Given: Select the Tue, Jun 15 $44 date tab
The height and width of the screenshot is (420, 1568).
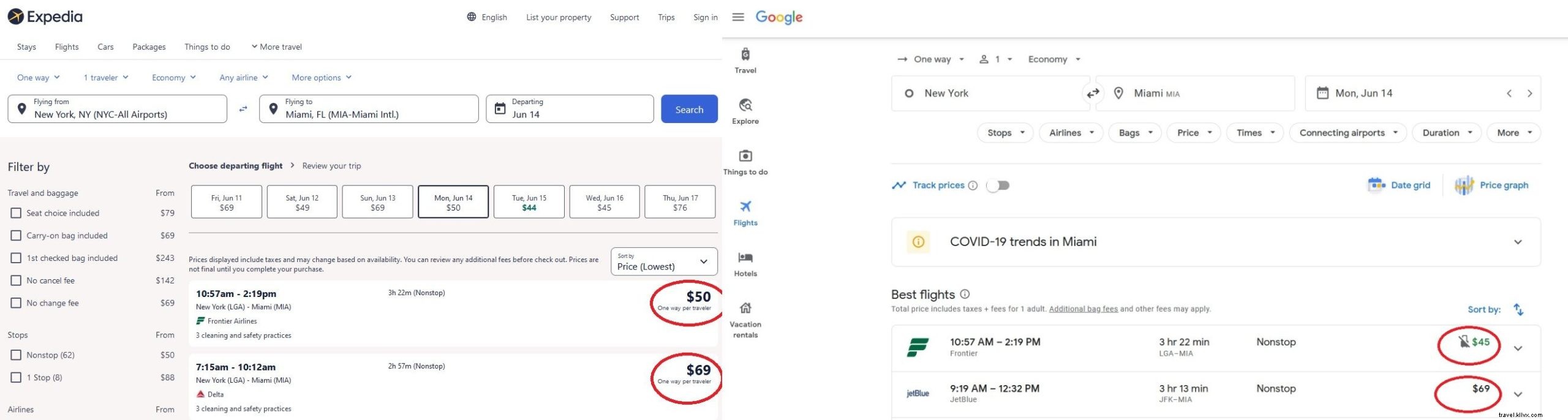Looking at the screenshot, I should 529,202.
